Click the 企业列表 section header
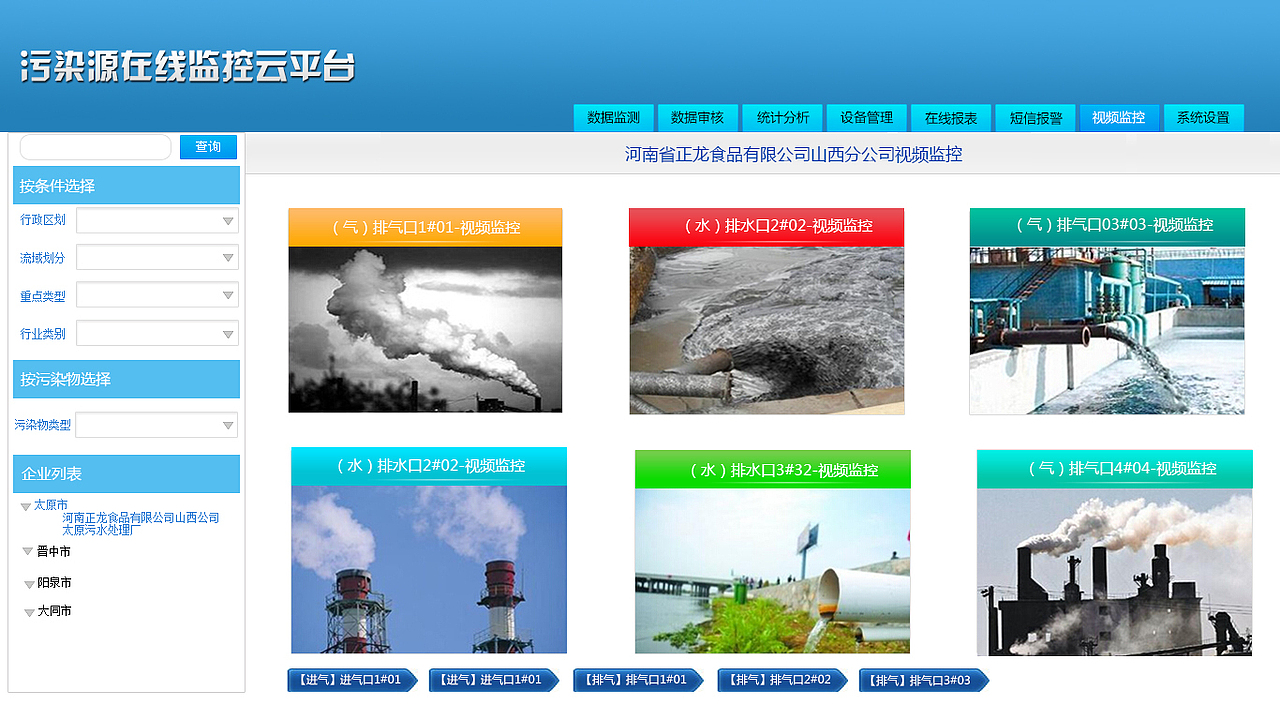Screen dimensions: 1280x720 [x=126, y=474]
